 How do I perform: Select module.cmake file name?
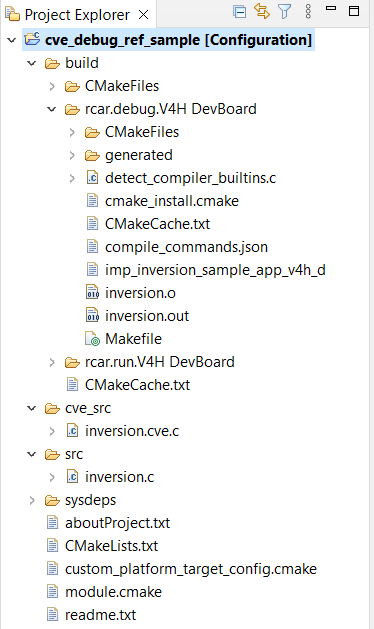point(113,592)
